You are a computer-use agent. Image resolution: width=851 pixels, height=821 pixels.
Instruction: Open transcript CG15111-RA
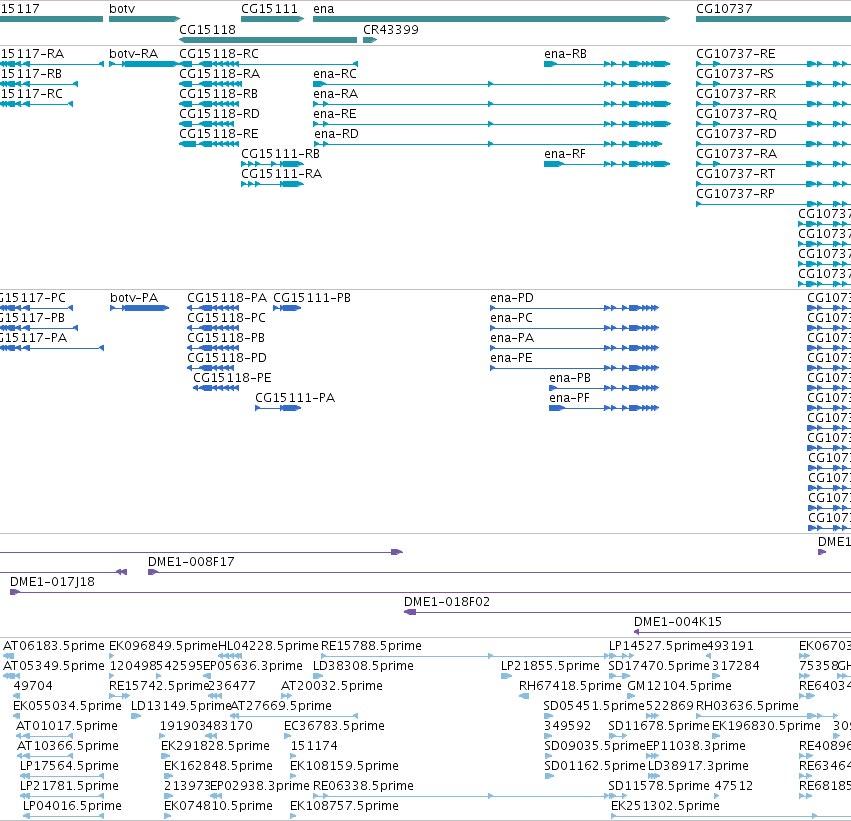[281, 174]
